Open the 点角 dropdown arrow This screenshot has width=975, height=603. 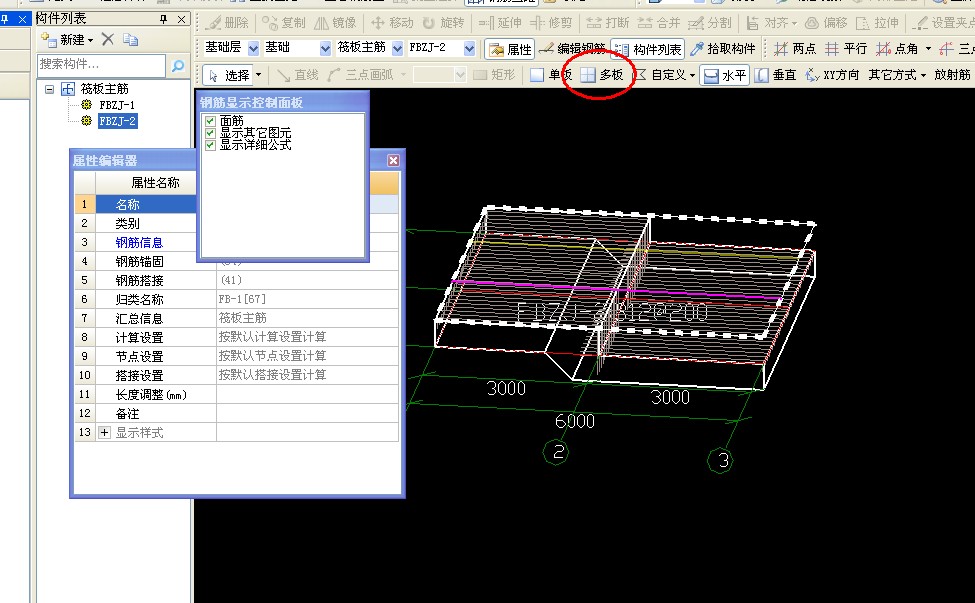coord(928,48)
